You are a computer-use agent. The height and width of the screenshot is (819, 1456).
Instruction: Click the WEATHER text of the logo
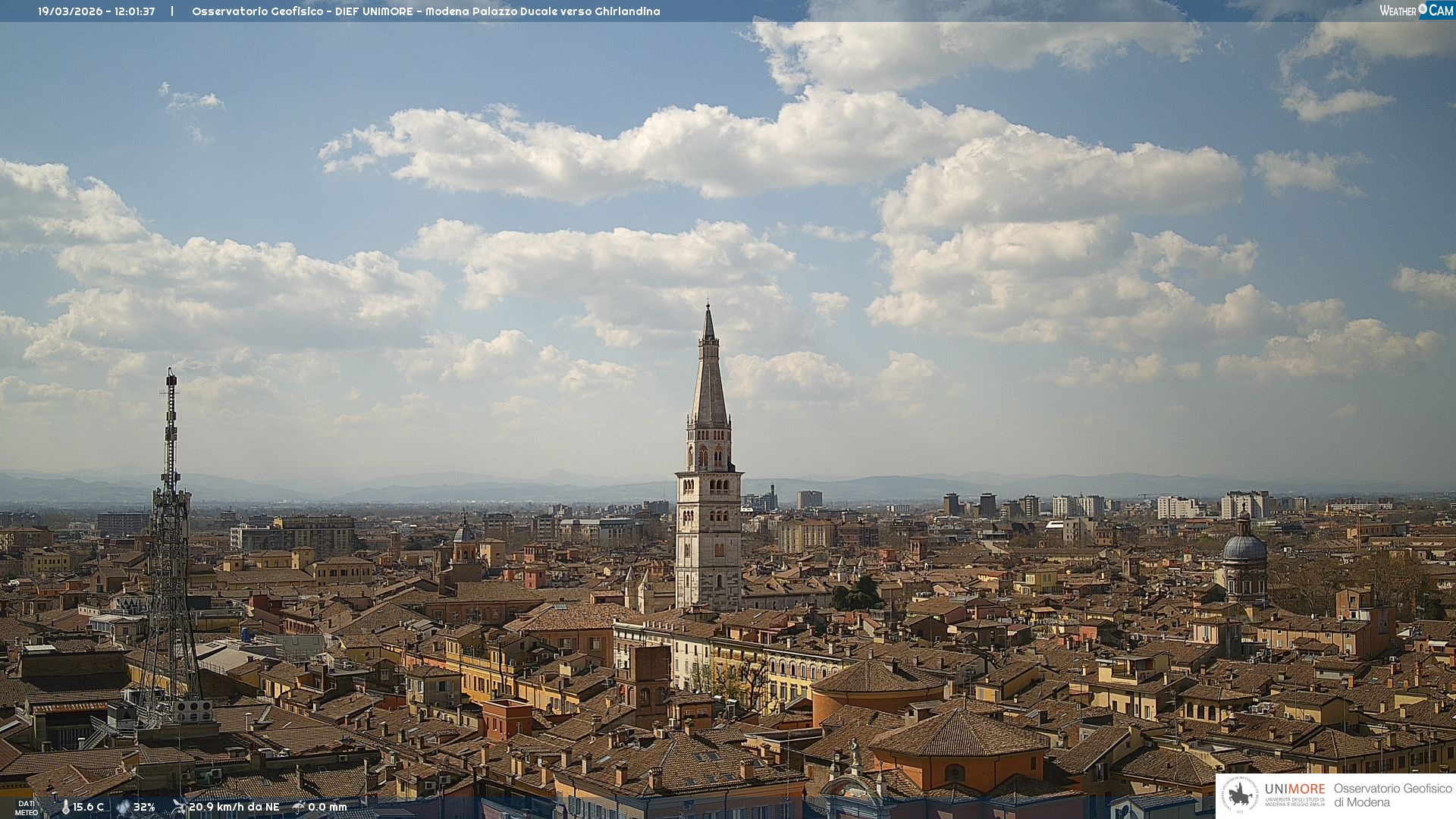[1398, 11]
